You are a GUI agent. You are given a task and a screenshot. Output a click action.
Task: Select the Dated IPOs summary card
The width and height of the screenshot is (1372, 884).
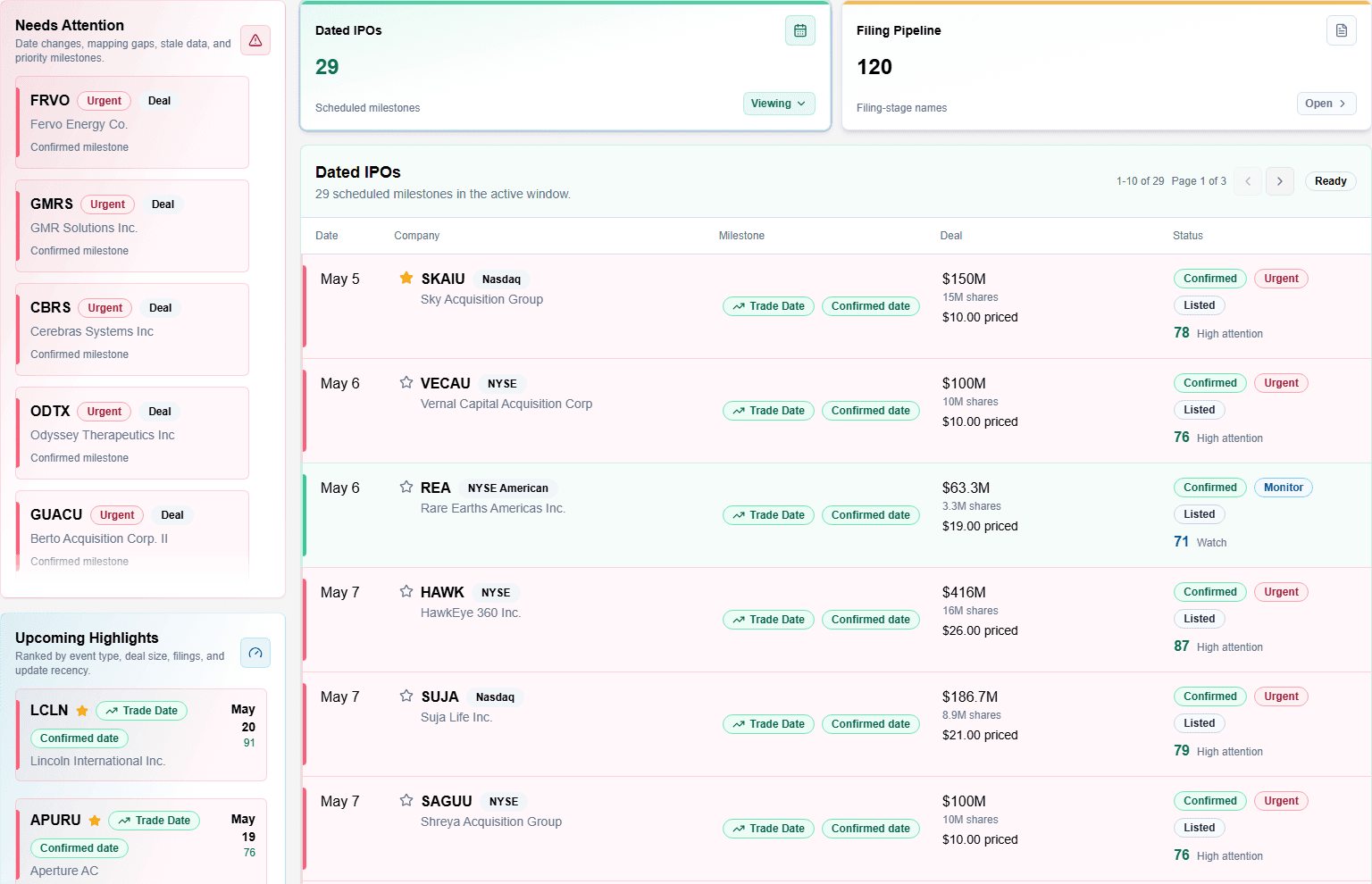[565, 66]
